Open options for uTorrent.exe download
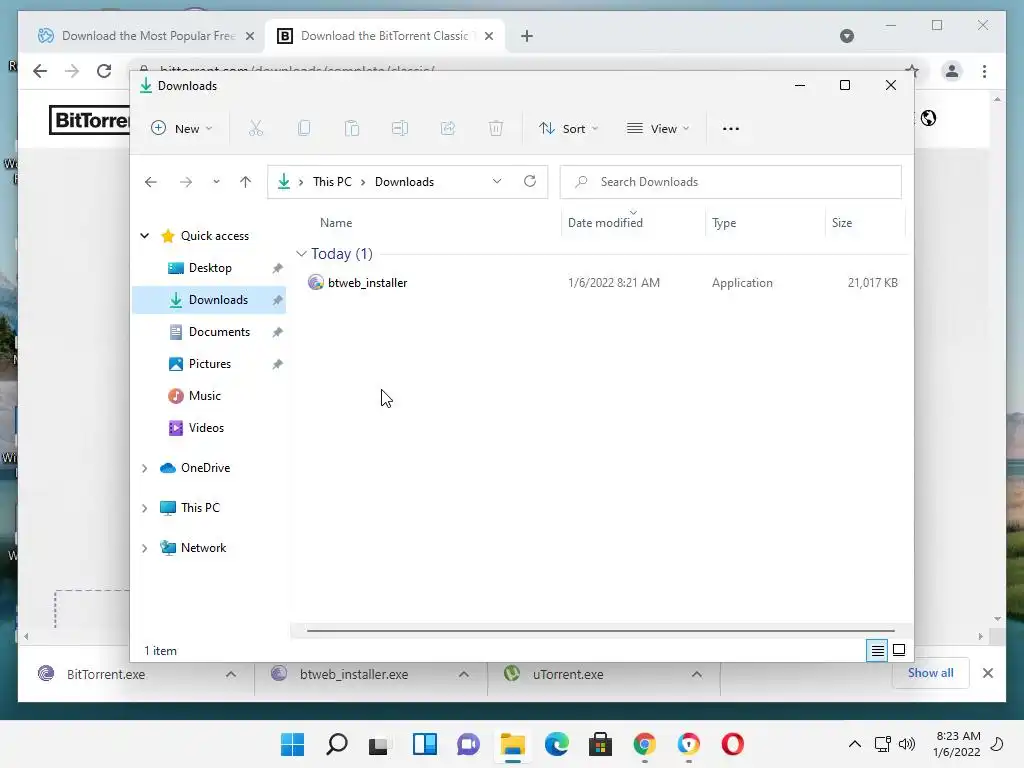This screenshot has height=768, width=1024. pyautogui.click(x=697, y=674)
